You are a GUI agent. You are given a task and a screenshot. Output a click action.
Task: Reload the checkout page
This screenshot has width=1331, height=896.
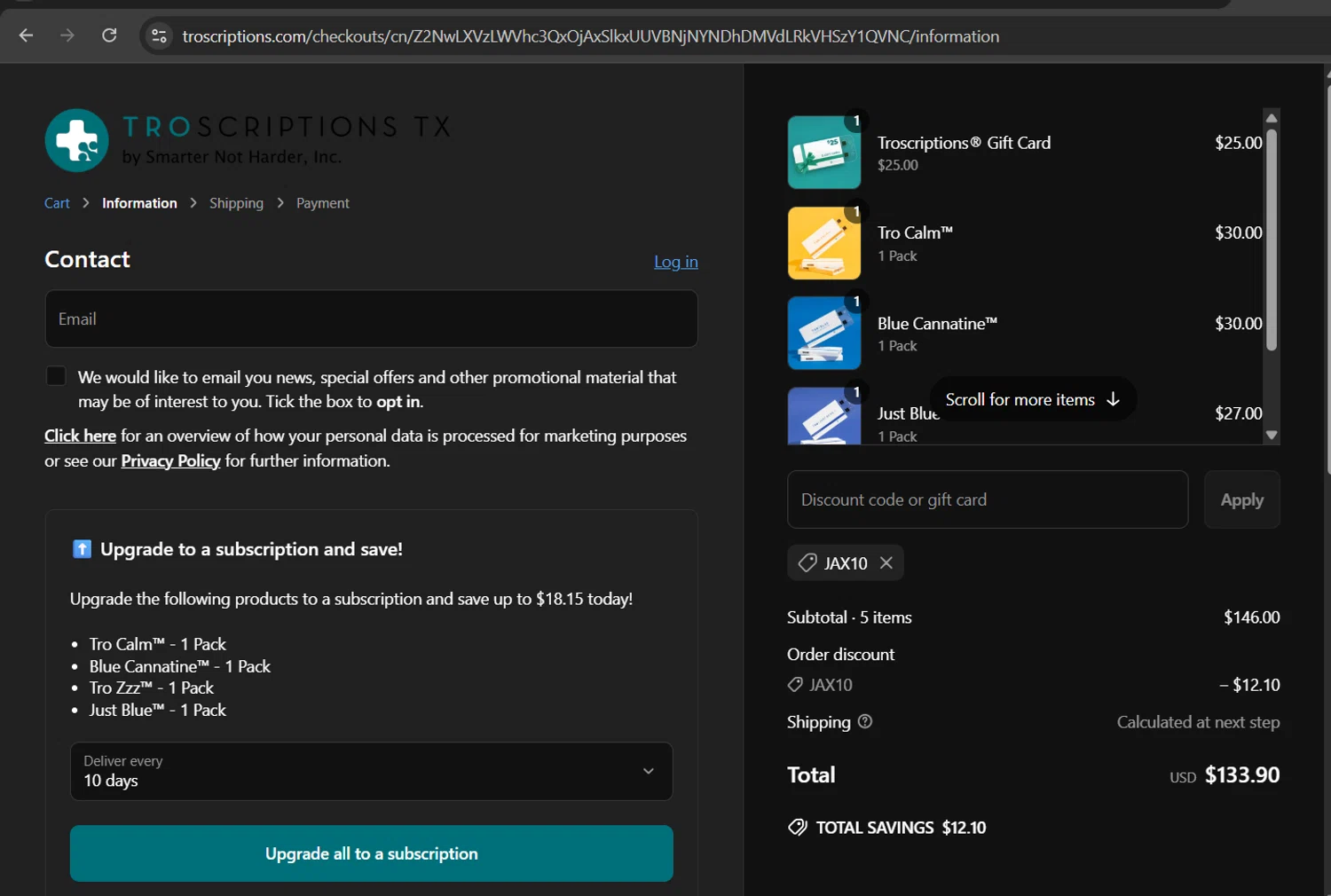pyautogui.click(x=109, y=35)
